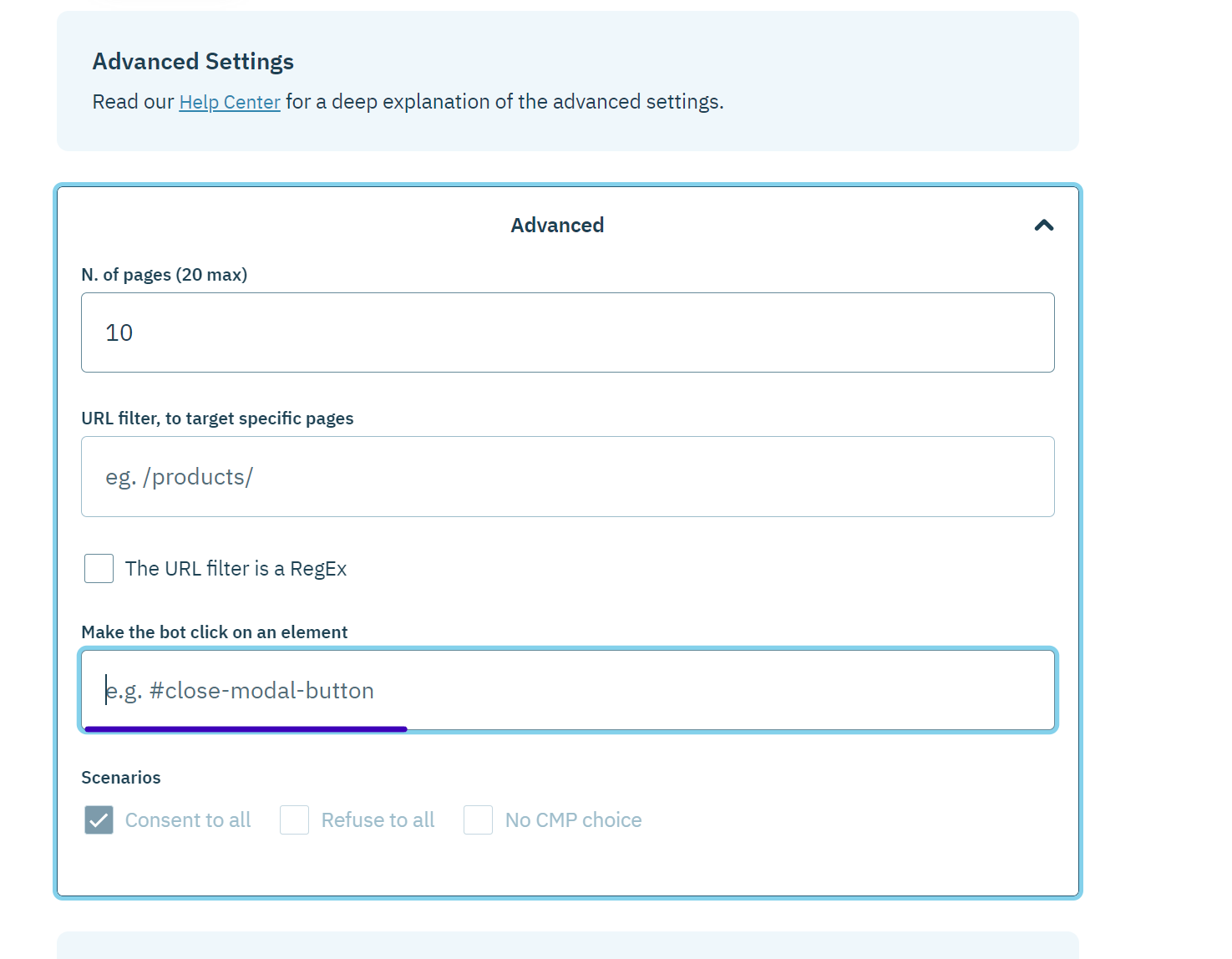Screen dimensions: 1232x959
Task: Click the 'Make the bot click on an element' label
Action: [x=214, y=632]
